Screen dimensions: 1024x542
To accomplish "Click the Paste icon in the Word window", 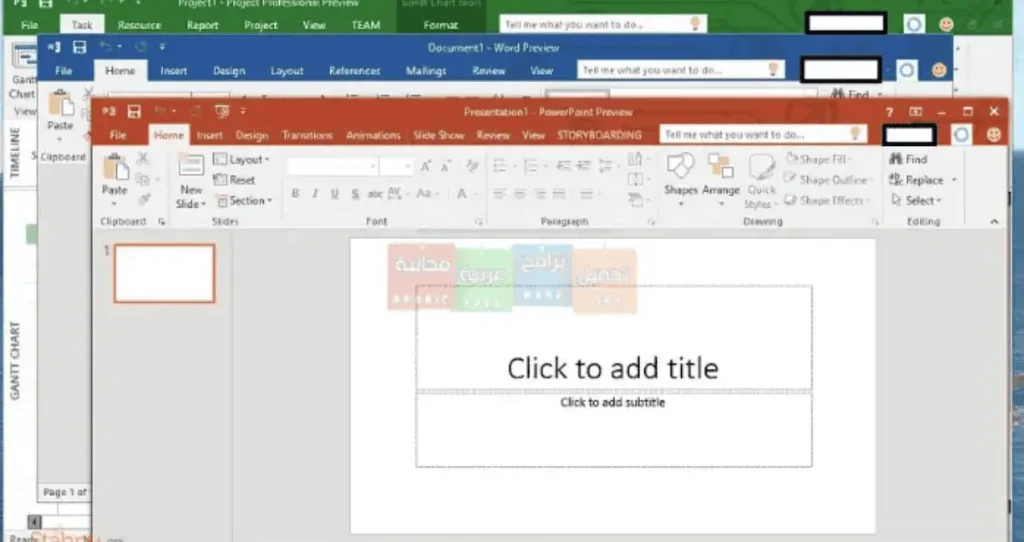I will tap(60, 104).
